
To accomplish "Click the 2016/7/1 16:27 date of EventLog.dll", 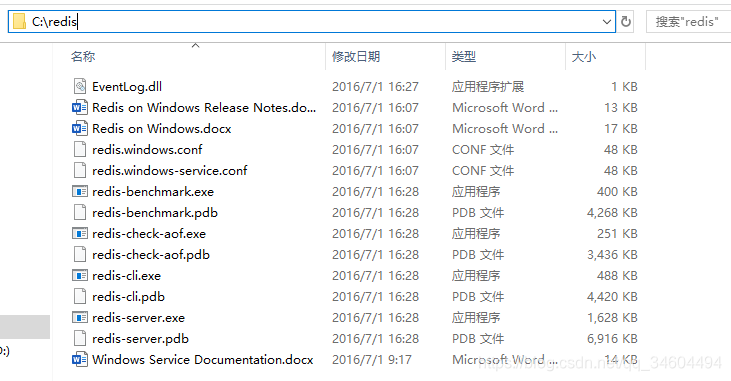I will tap(375, 87).
